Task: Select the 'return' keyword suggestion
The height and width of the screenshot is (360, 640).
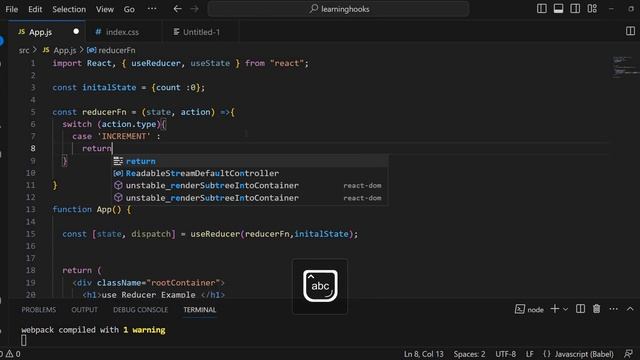Action: pyautogui.click(x=250, y=161)
